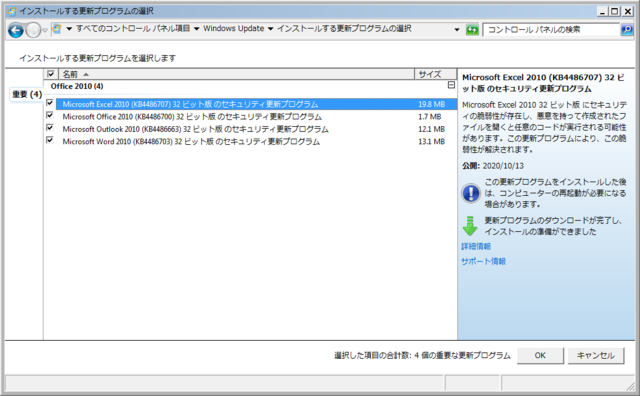
Task: Expand dropdown arrow before インストールする更新プログラムの選択 breadcrumb
Action: pos(270,29)
